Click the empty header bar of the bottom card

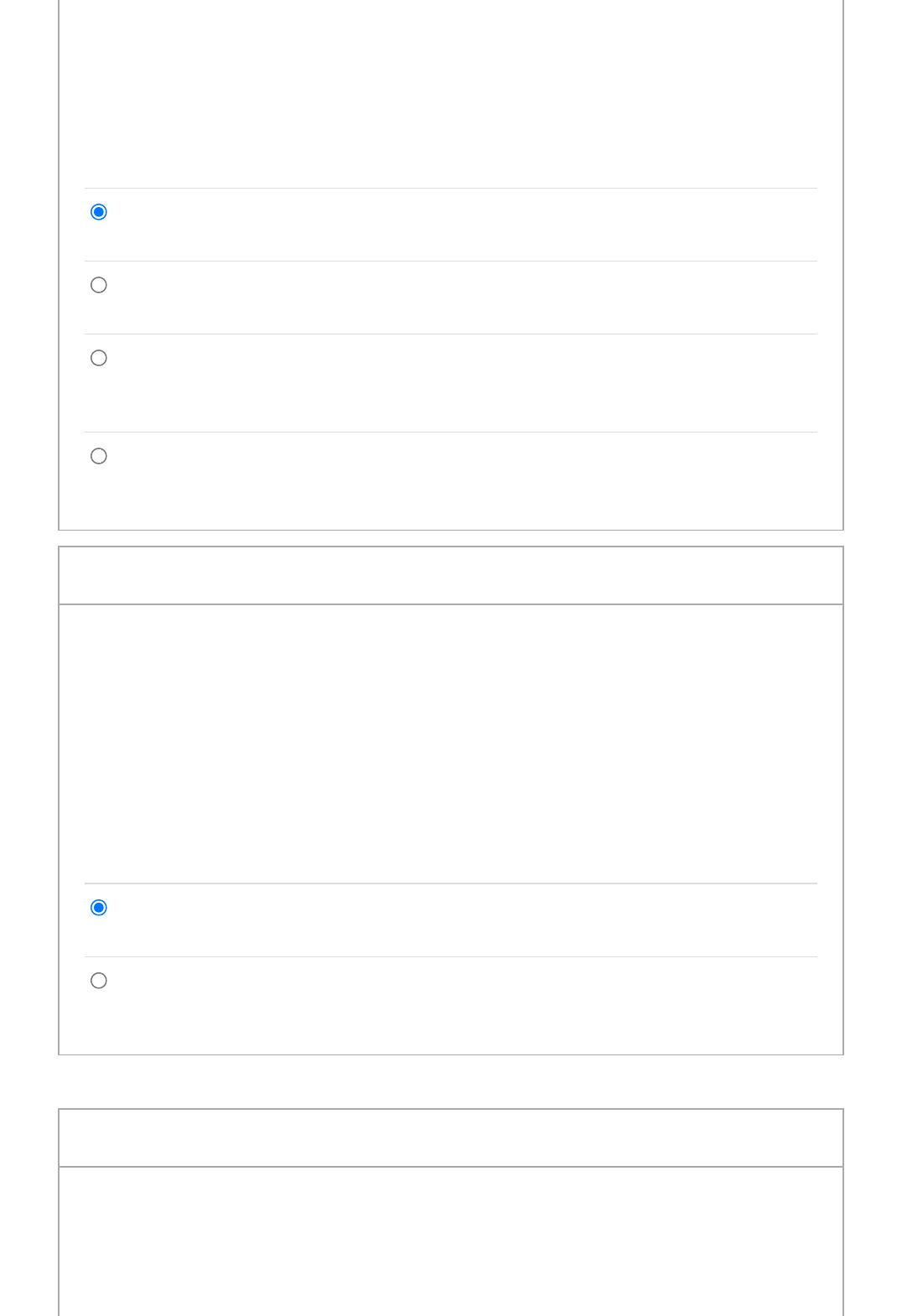pyautogui.click(x=451, y=1138)
